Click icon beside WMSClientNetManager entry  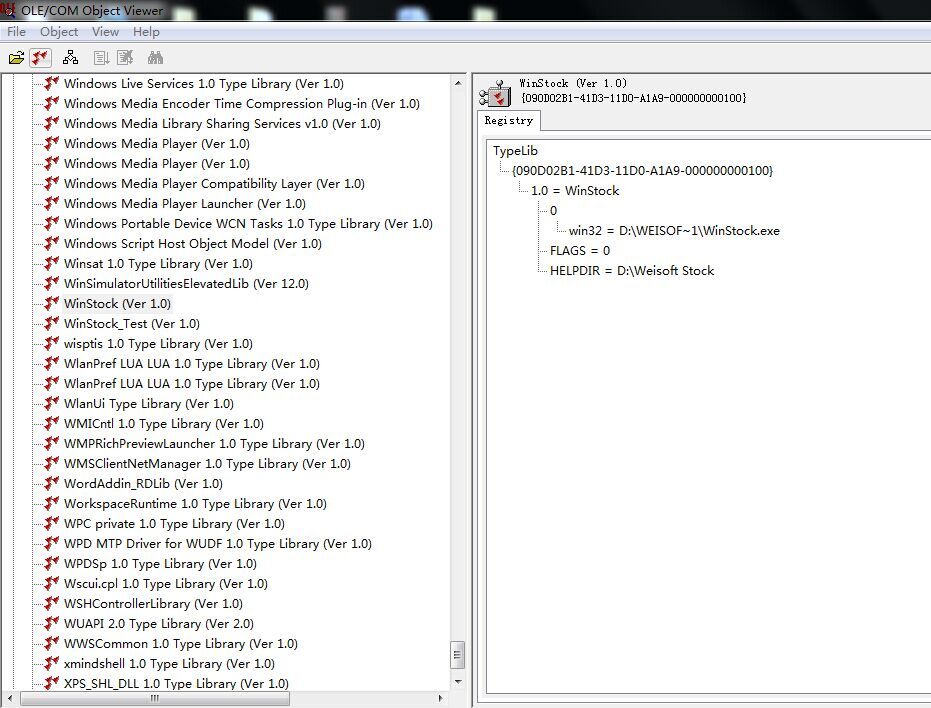click(52, 463)
